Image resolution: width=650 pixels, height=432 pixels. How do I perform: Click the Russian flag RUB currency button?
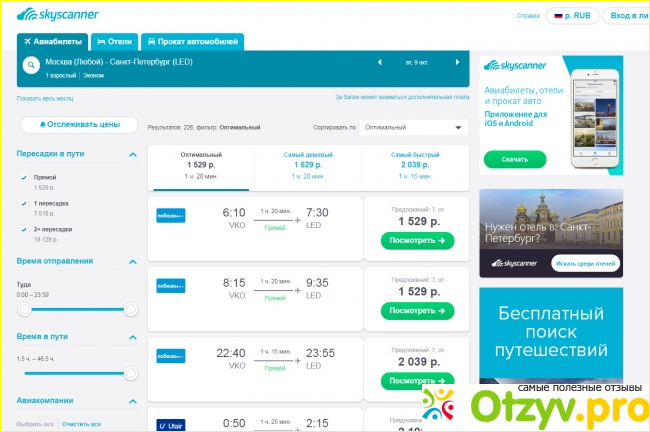[x=574, y=16]
